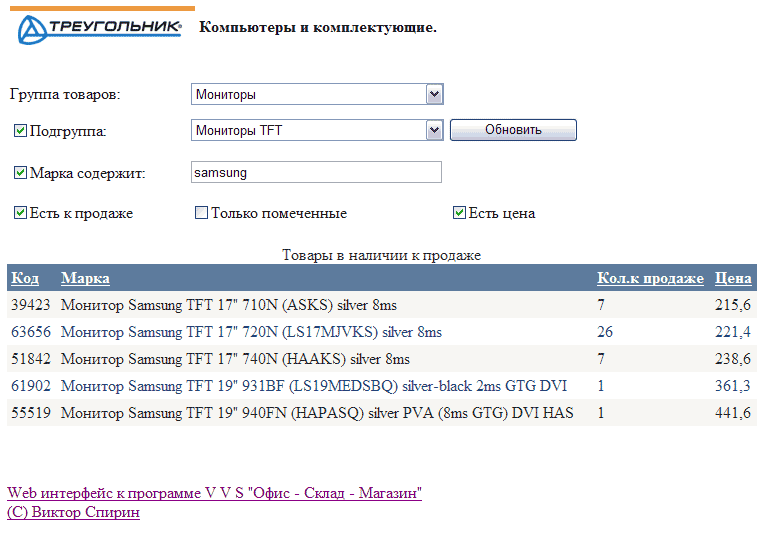Toggle the Подгруппа checkbox
The height and width of the screenshot is (536, 763).
coord(20,131)
